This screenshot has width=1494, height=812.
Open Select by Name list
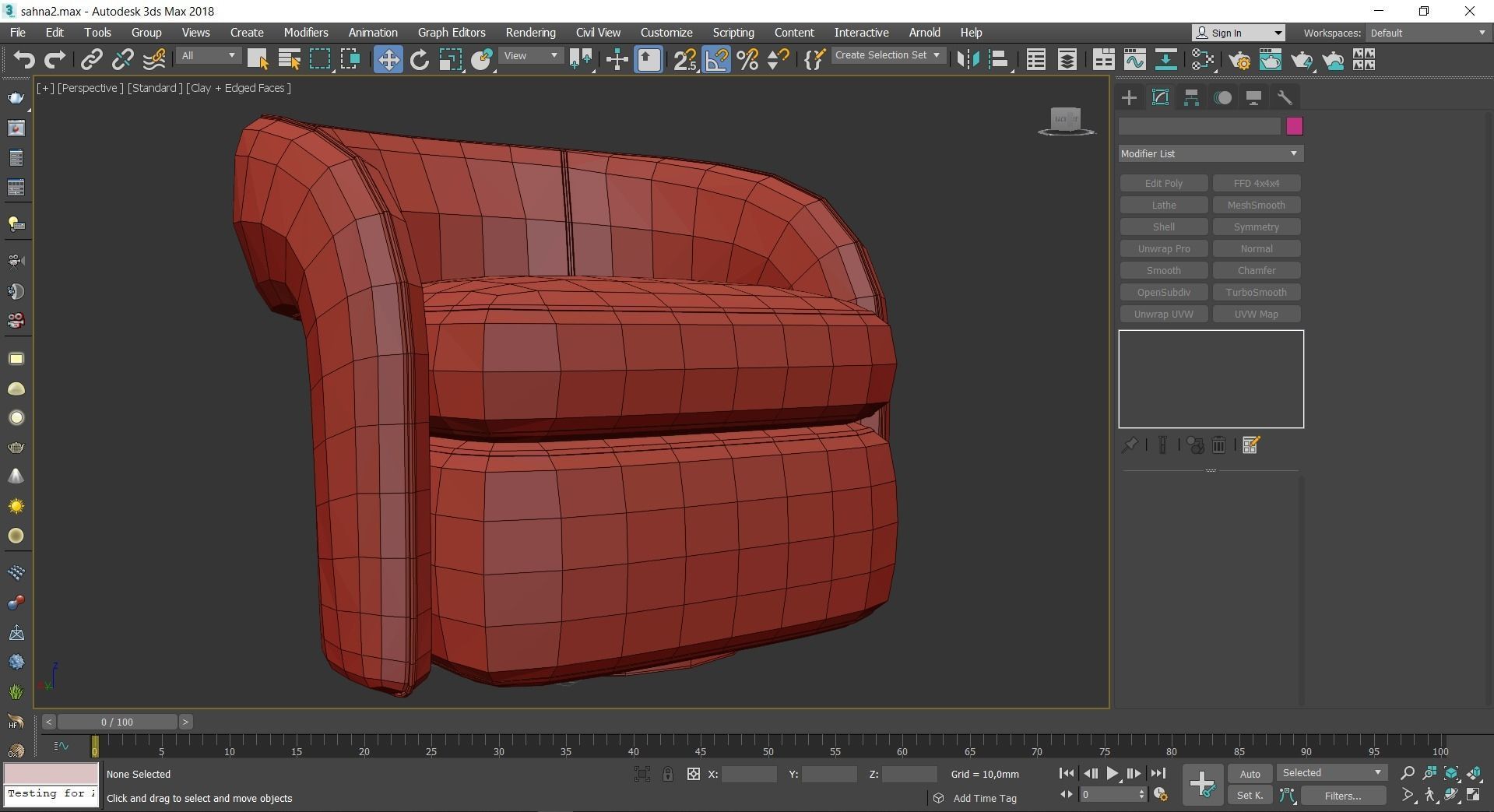(289, 60)
